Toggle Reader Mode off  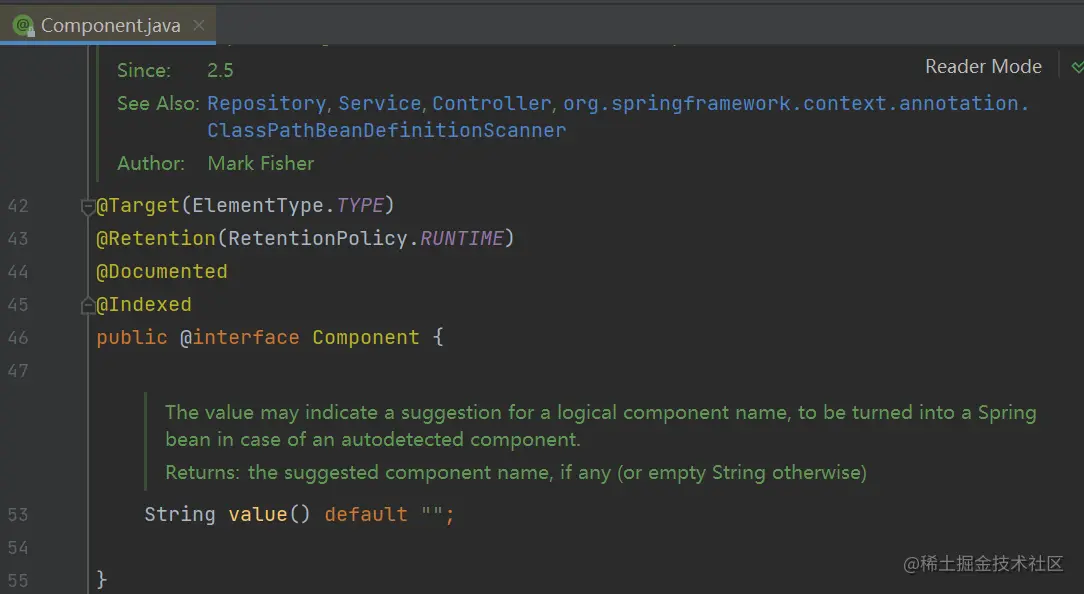983,67
